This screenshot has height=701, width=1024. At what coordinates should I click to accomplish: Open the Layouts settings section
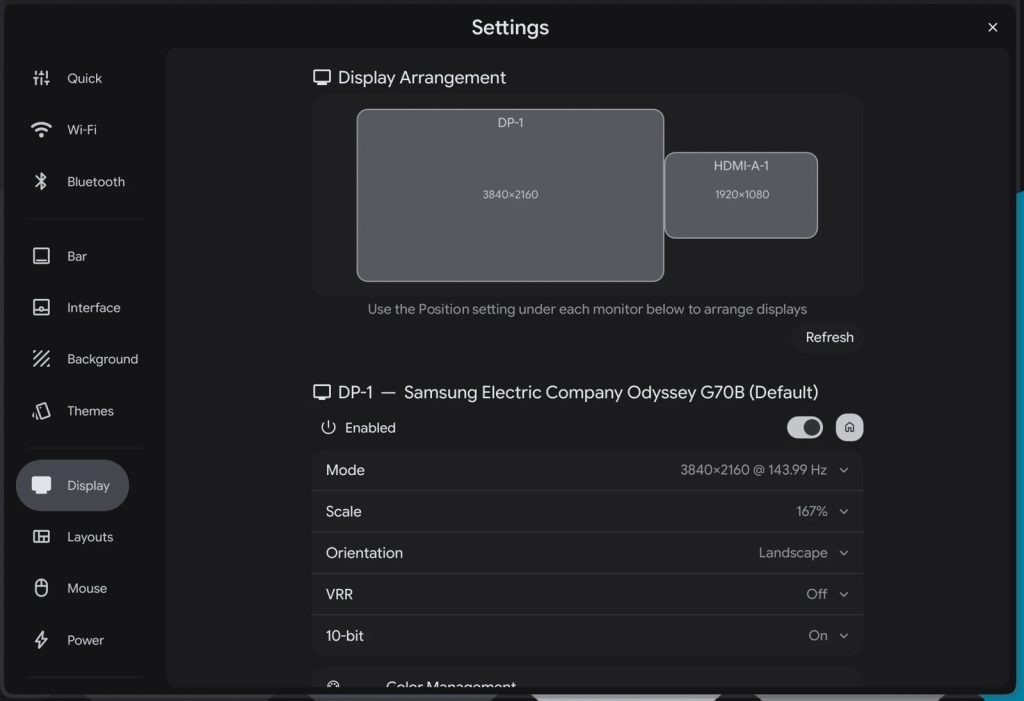tap(90, 537)
